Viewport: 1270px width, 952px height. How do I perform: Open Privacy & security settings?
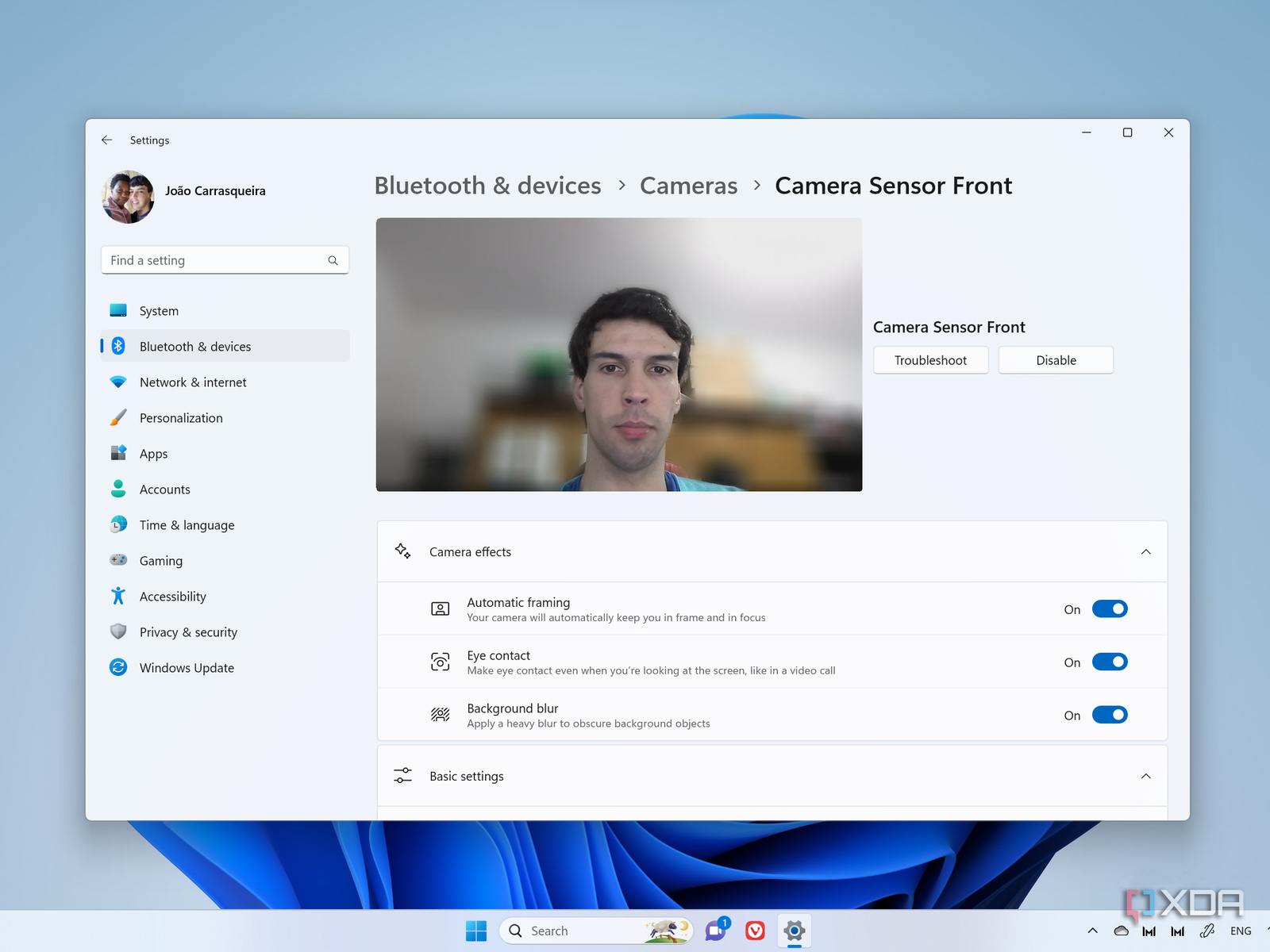188,632
